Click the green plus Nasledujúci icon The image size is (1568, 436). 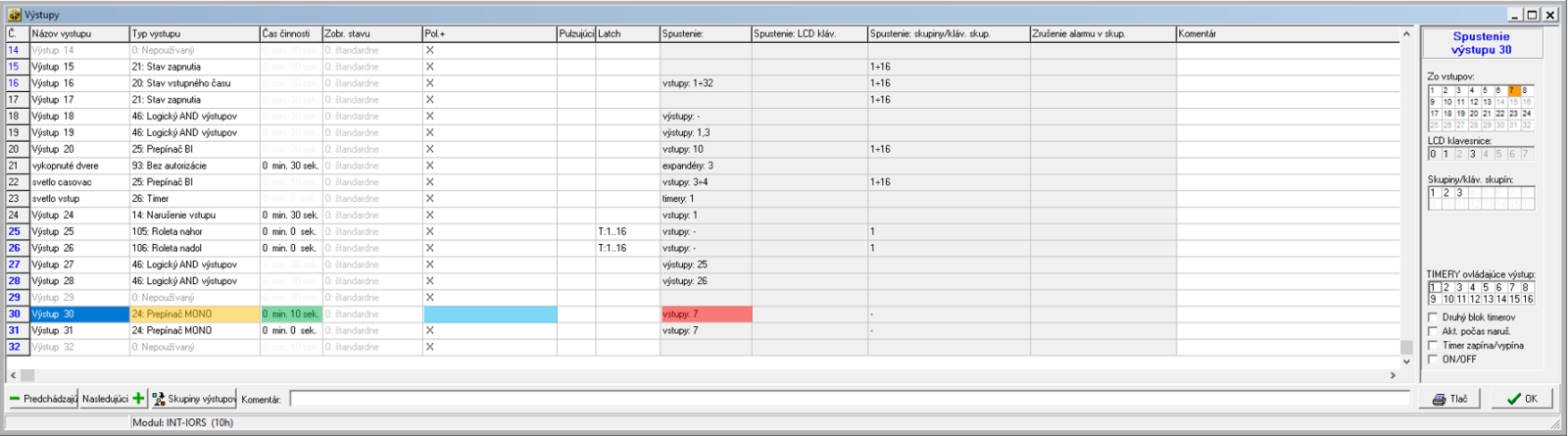pos(138,399)
